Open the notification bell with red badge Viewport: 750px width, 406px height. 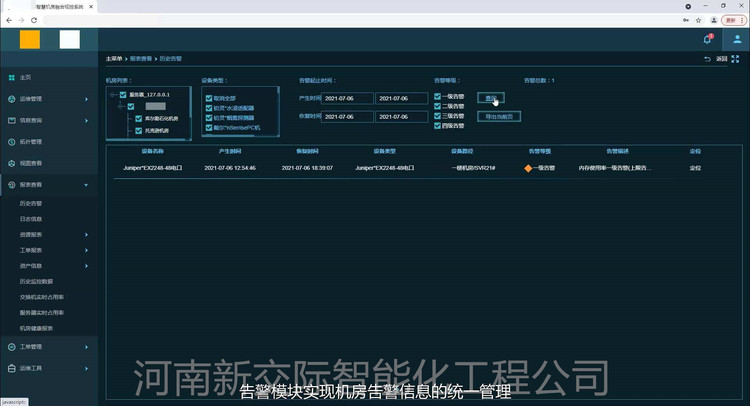point(707,40)
